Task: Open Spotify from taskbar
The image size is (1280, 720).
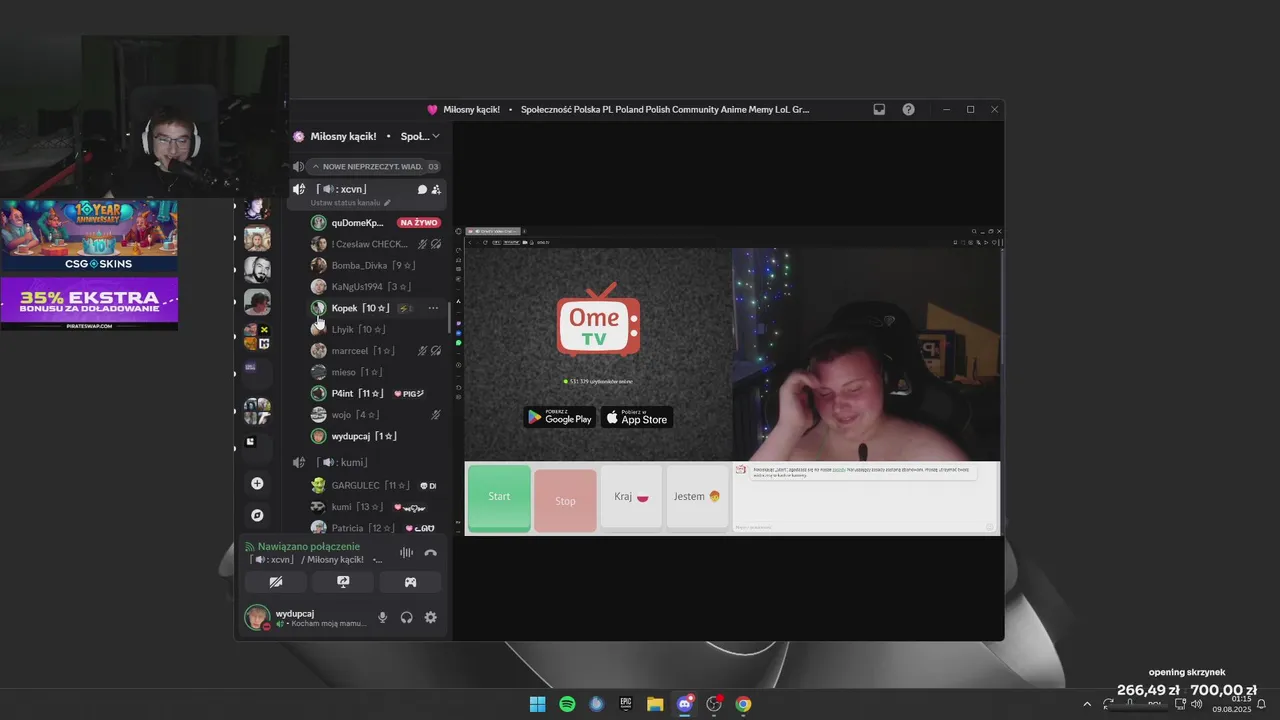Action: coord(567,704)
